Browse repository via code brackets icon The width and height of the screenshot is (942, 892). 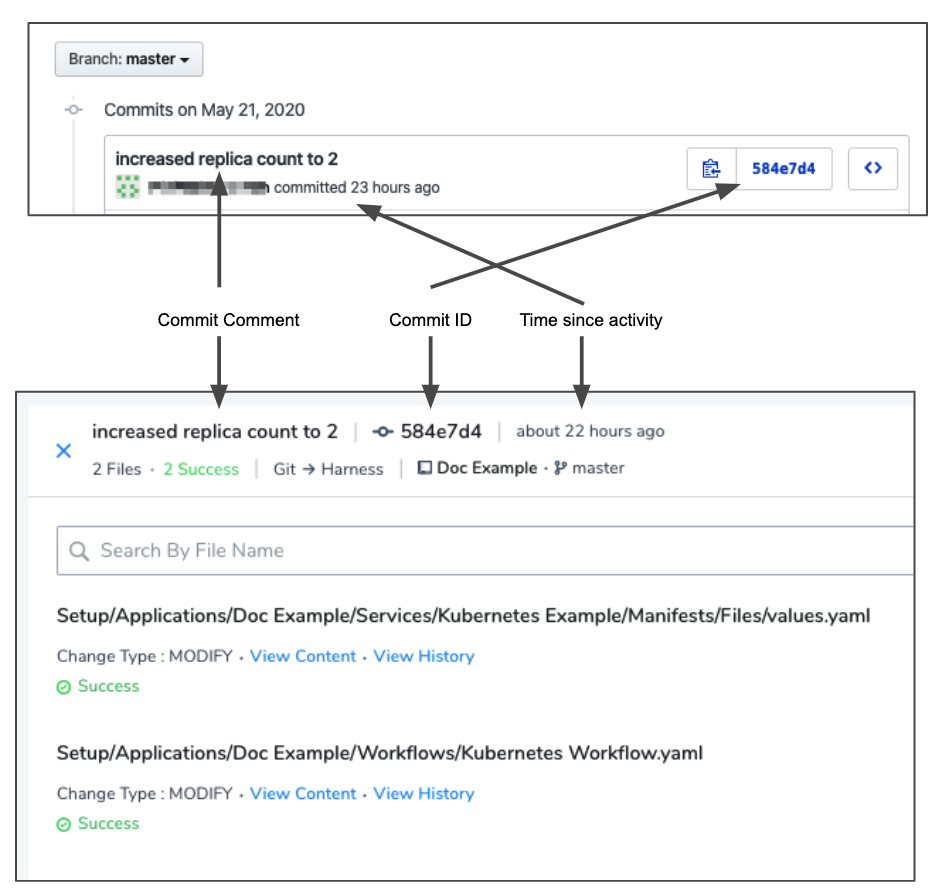[873, 169]
